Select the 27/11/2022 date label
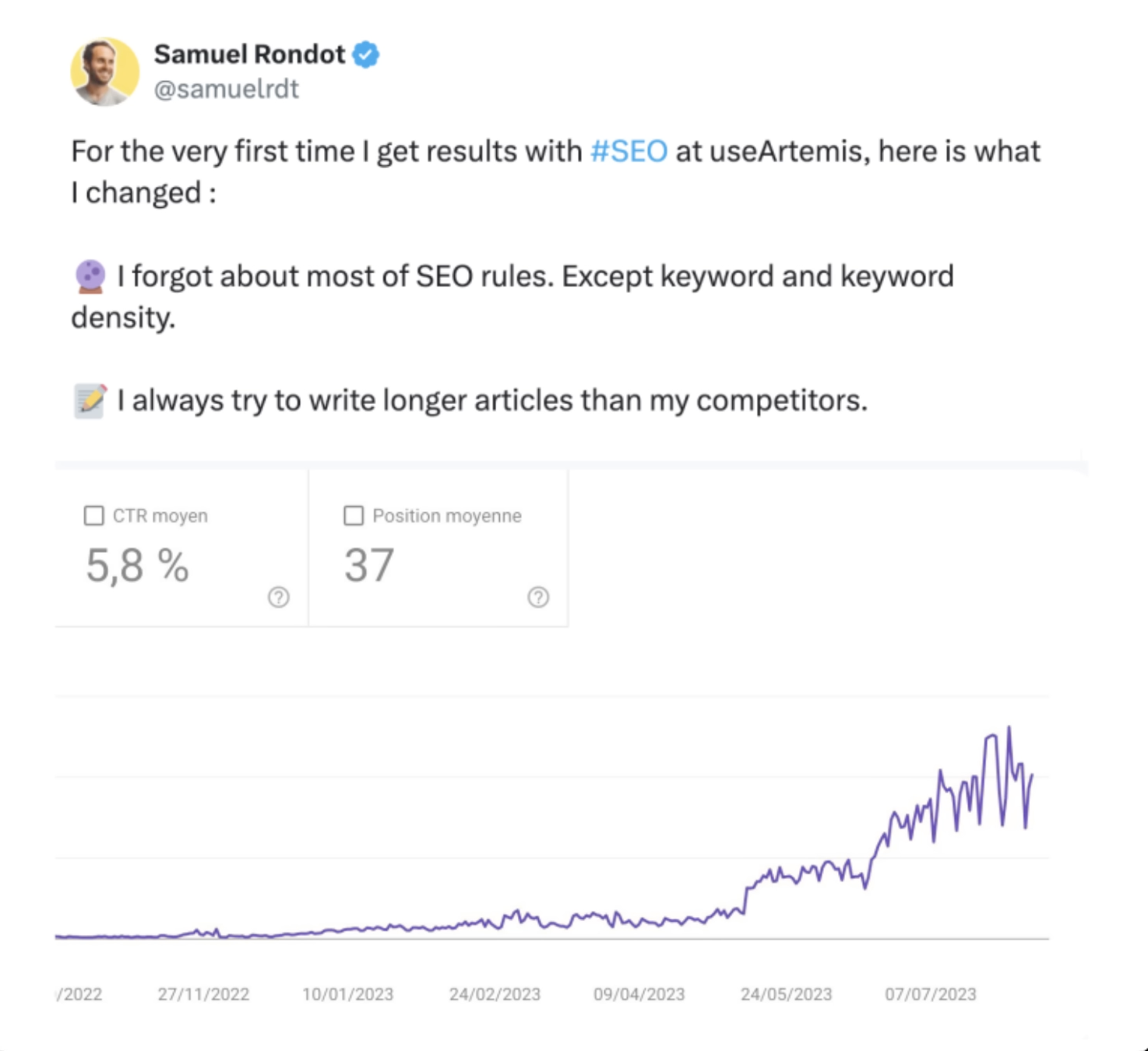Screen dimensions: 1148x1051 203,994
